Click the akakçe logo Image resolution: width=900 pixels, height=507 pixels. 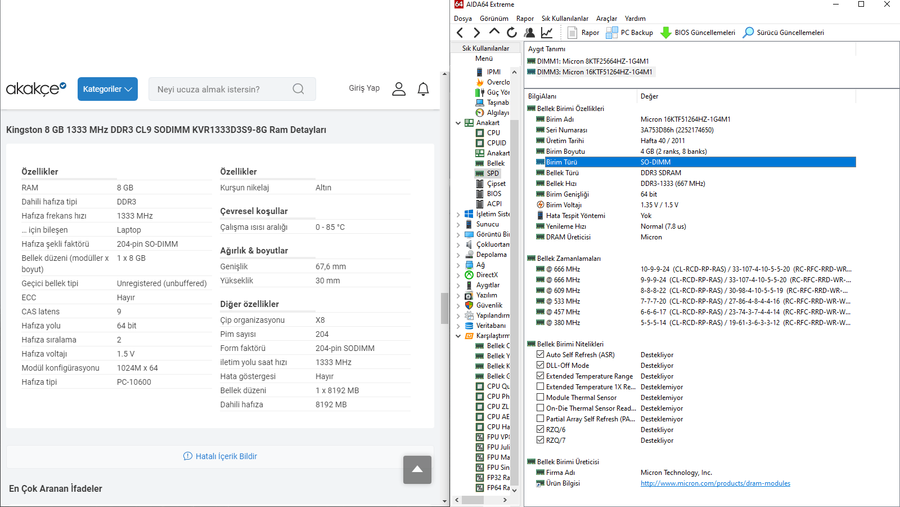point(36,88)
